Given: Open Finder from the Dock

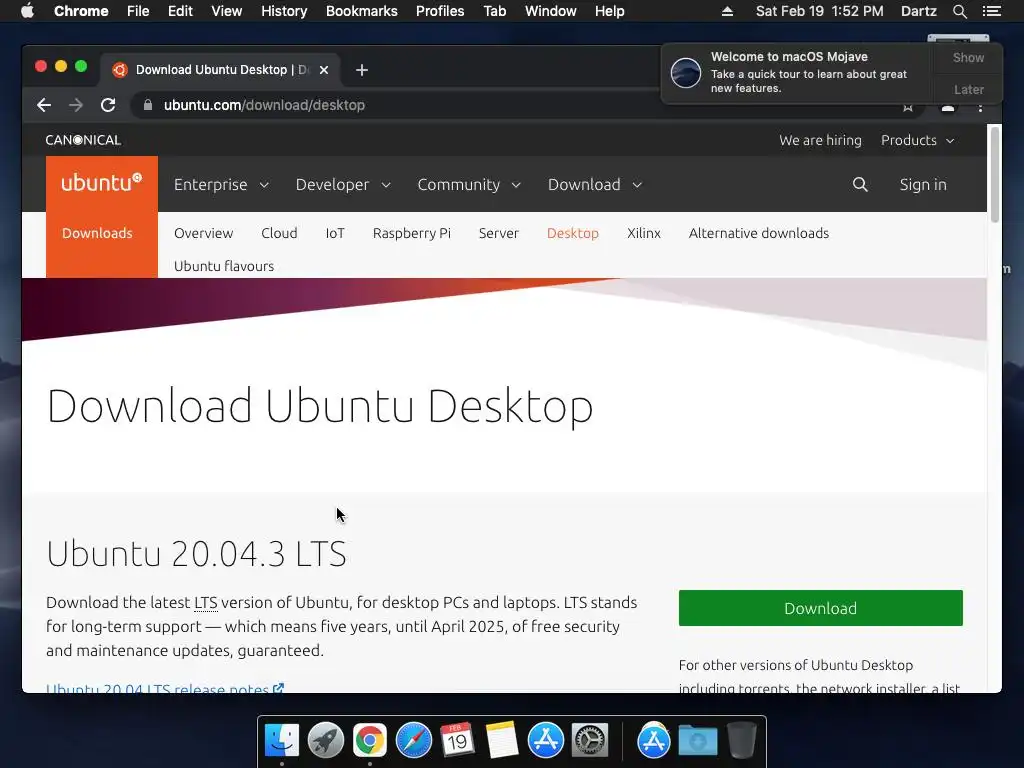Looking at the screenshot, I should tap(281, 741).
